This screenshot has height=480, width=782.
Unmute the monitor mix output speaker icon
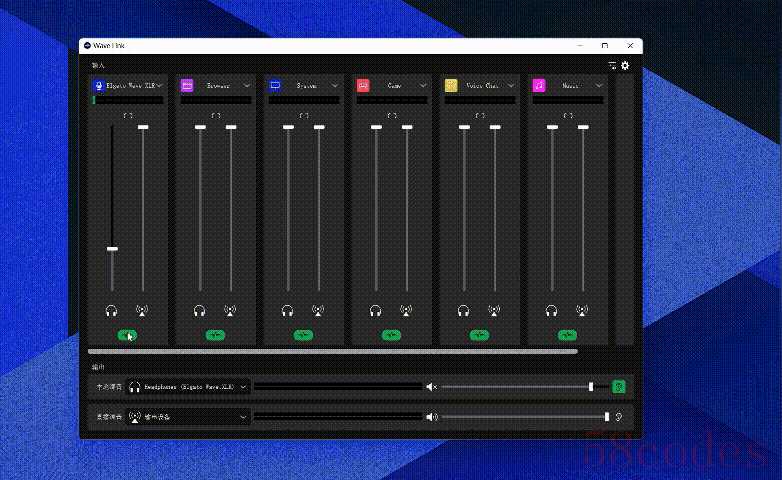[x=431, y=387]
